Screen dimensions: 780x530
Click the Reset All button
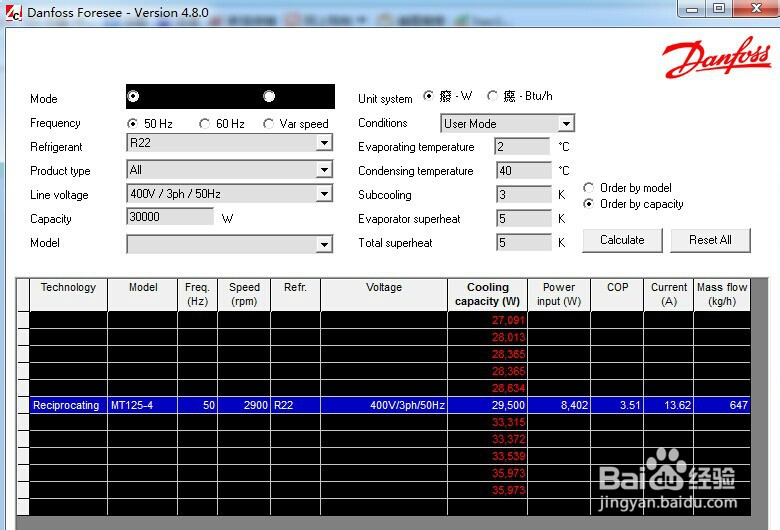point(710,240)
